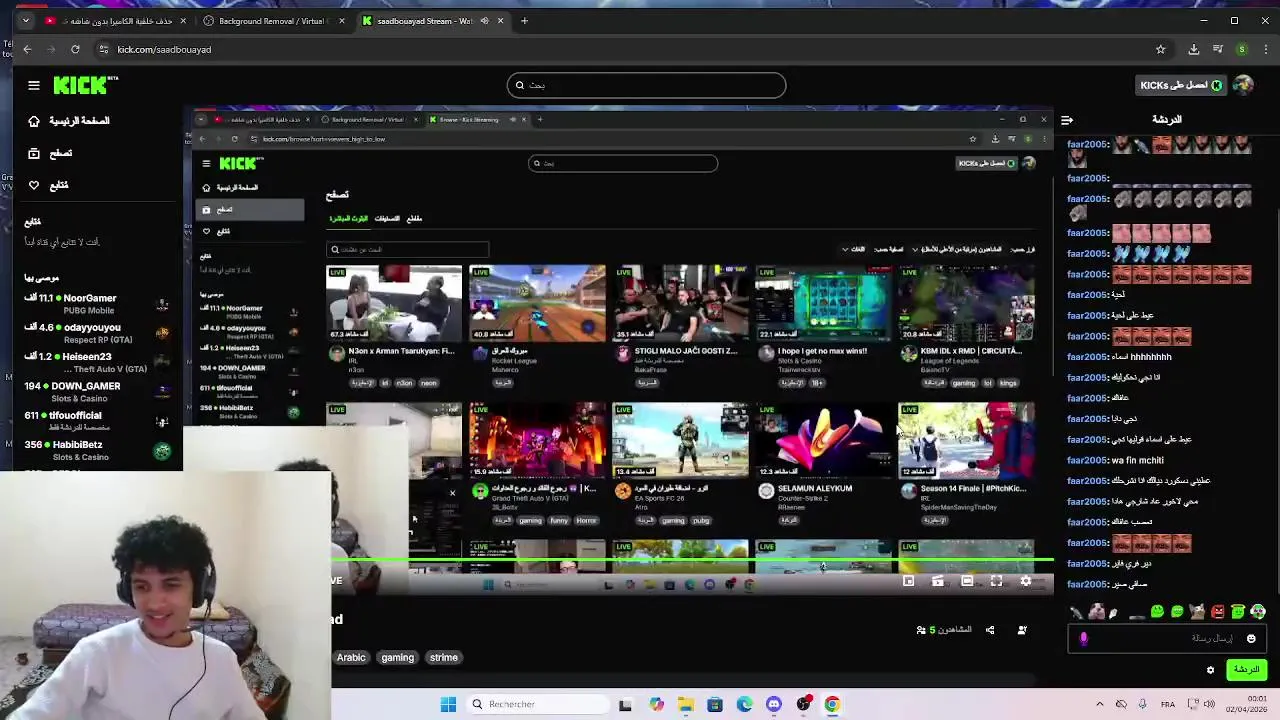
Task: Toggle theater mode in the player
Action: click(x=967, y=581)
